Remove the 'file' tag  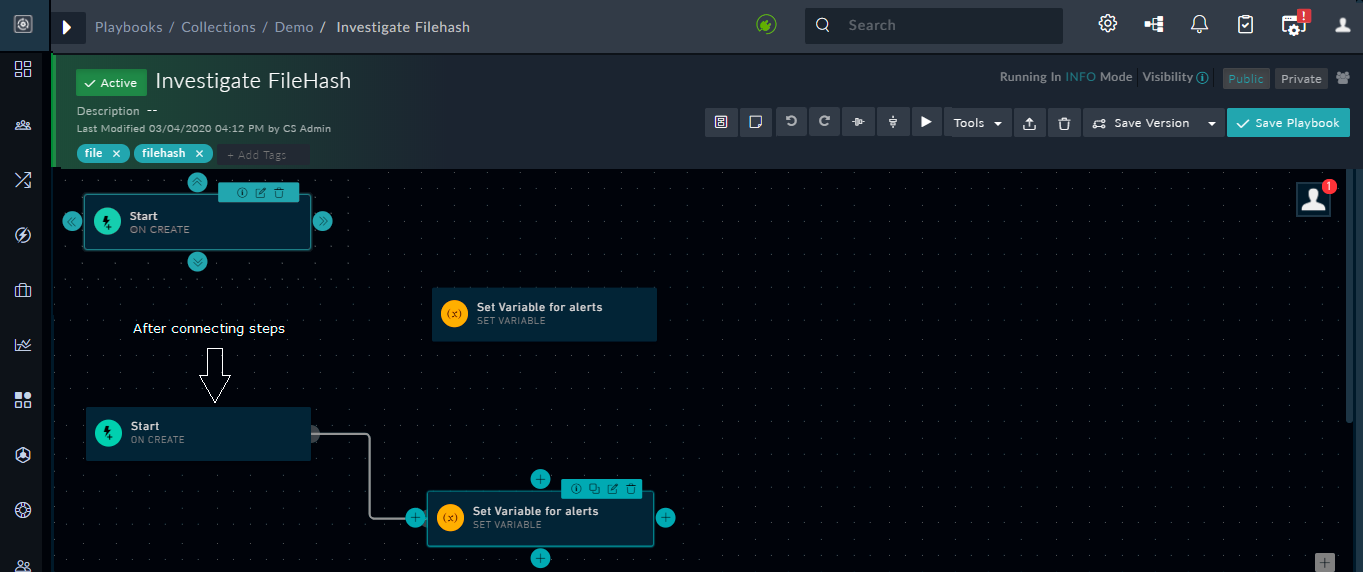(x=116, y=153)
